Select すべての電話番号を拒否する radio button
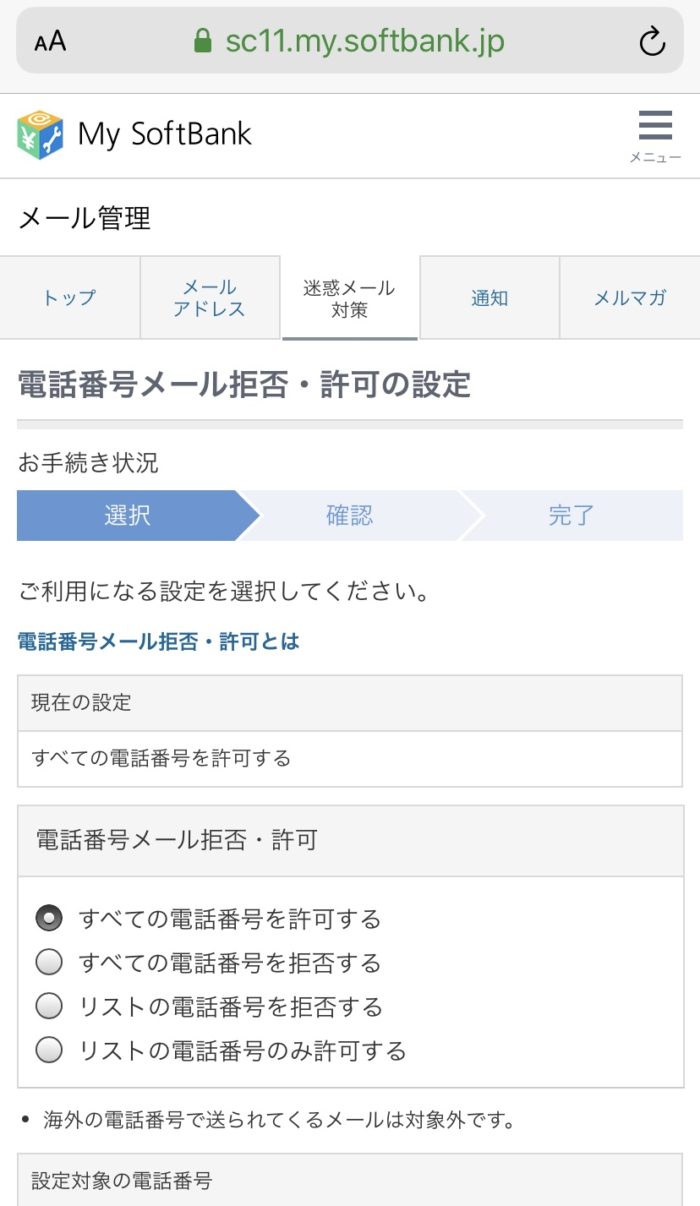Viewport: 700px width, 1206px height. pos(49,962)
